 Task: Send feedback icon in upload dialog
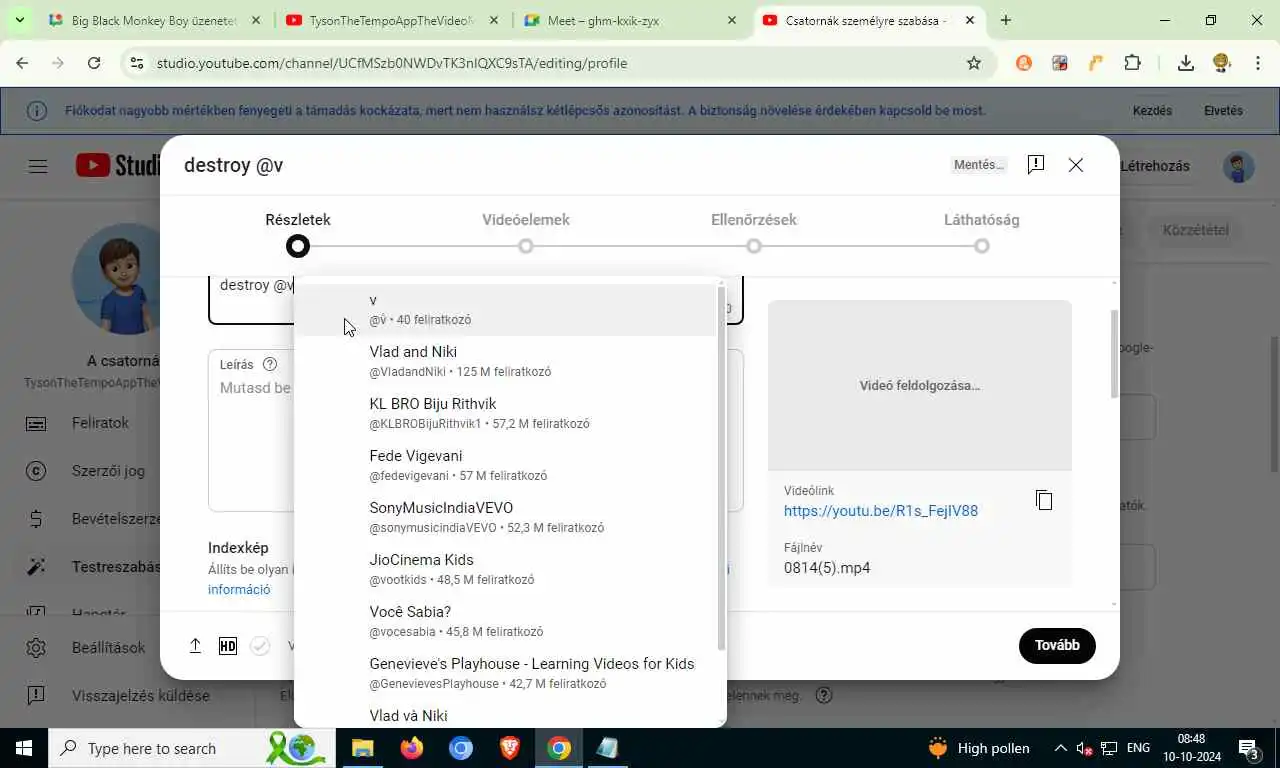1036,165
